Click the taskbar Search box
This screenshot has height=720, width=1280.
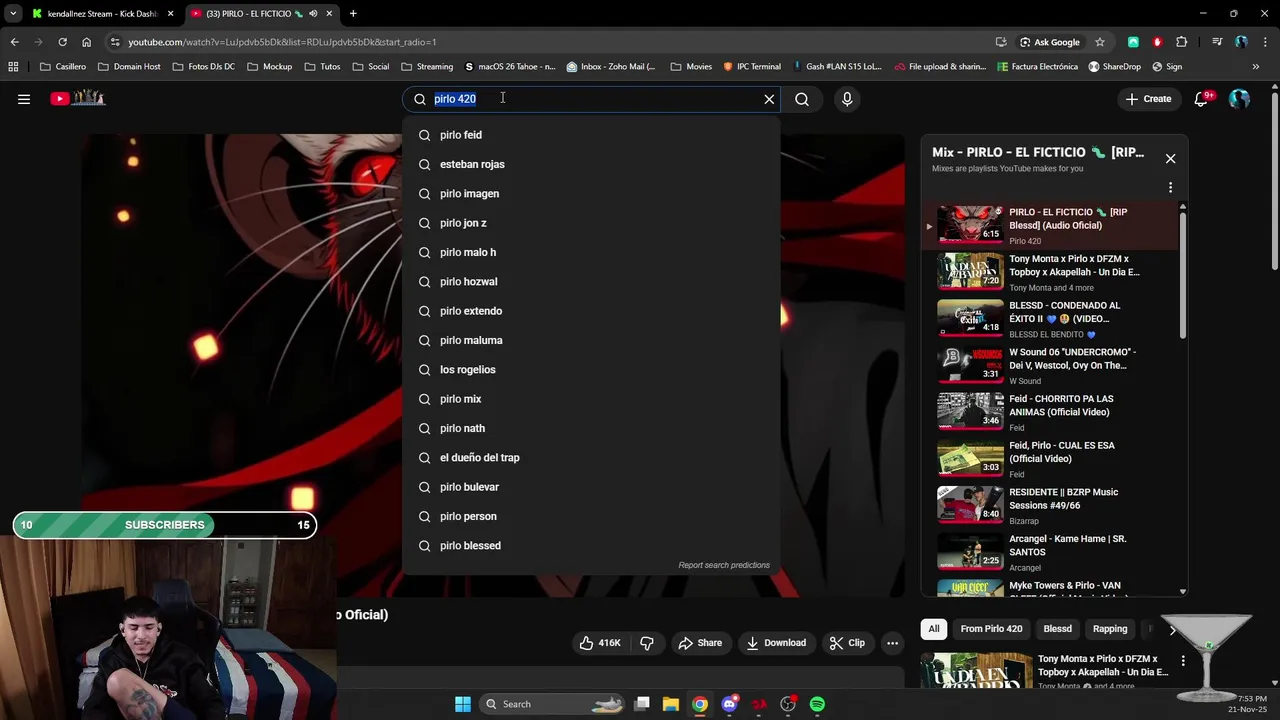(x=554, y=704)
